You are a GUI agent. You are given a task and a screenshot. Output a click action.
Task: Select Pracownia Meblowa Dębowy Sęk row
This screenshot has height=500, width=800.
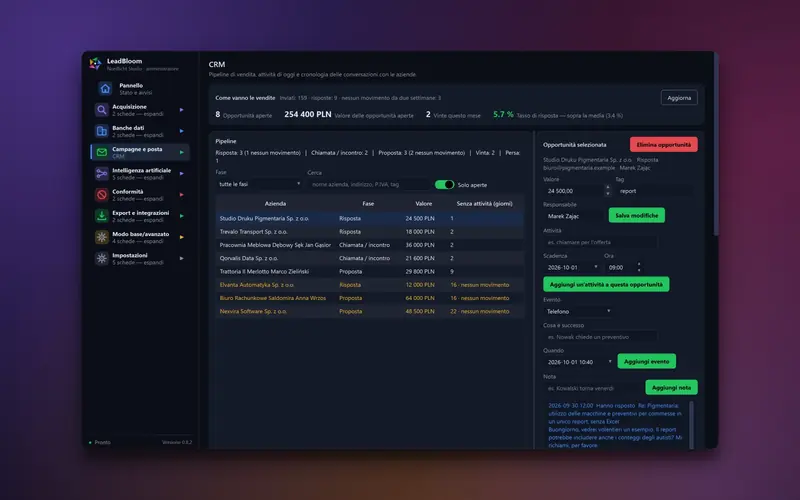point(369,245)
